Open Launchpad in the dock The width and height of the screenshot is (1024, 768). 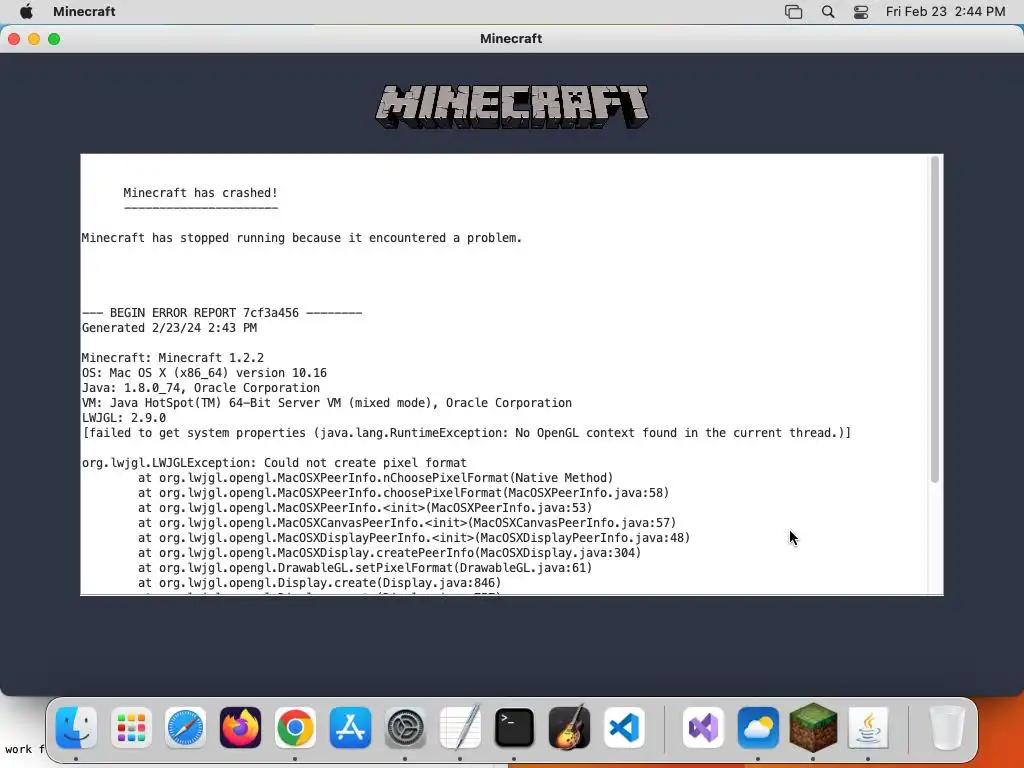[x=131, y=728]
